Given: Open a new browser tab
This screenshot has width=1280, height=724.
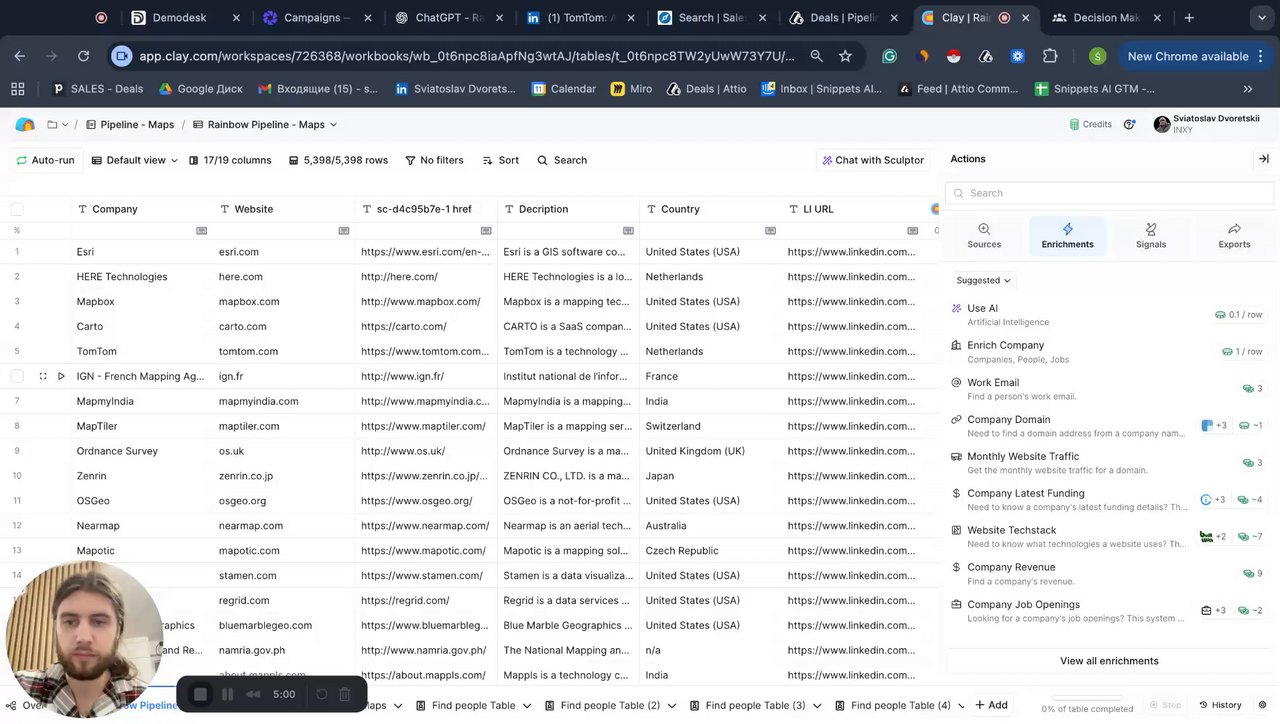Looking at the screenshot, I should 1189,18.
